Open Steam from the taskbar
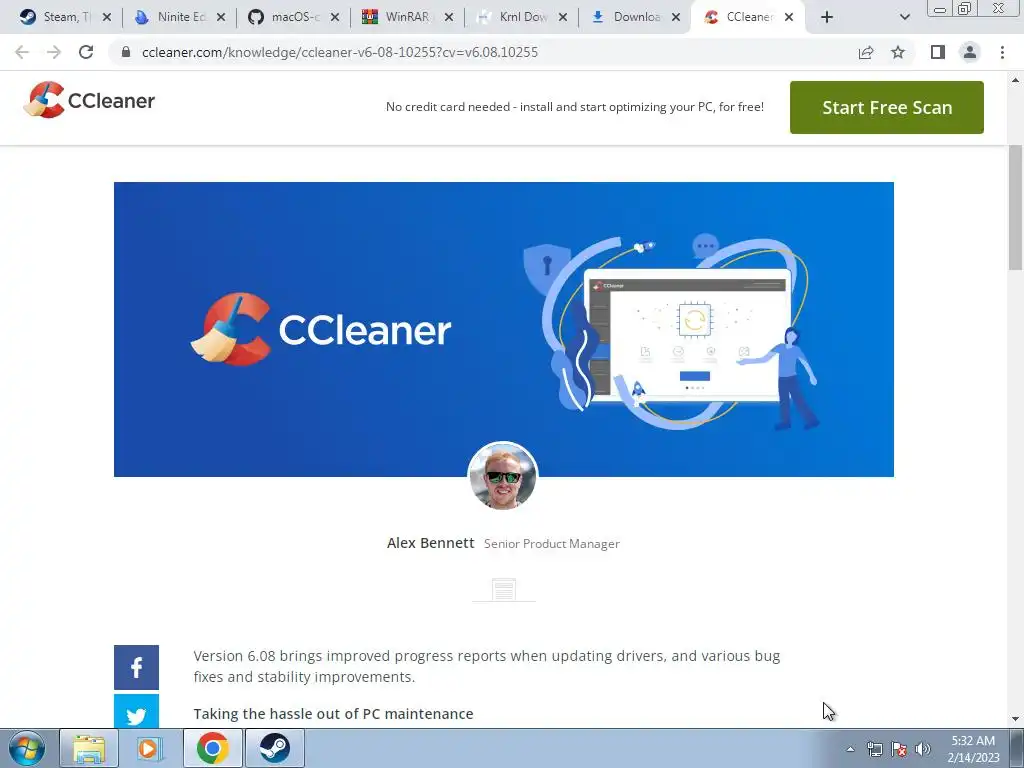1024x768 pixels. 274,748
